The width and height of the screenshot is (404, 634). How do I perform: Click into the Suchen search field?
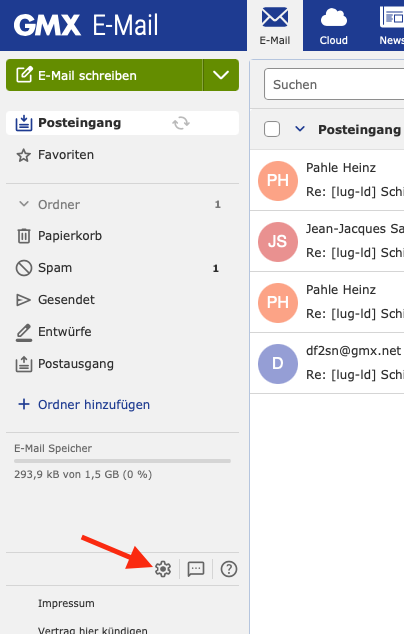pos(334,84)
